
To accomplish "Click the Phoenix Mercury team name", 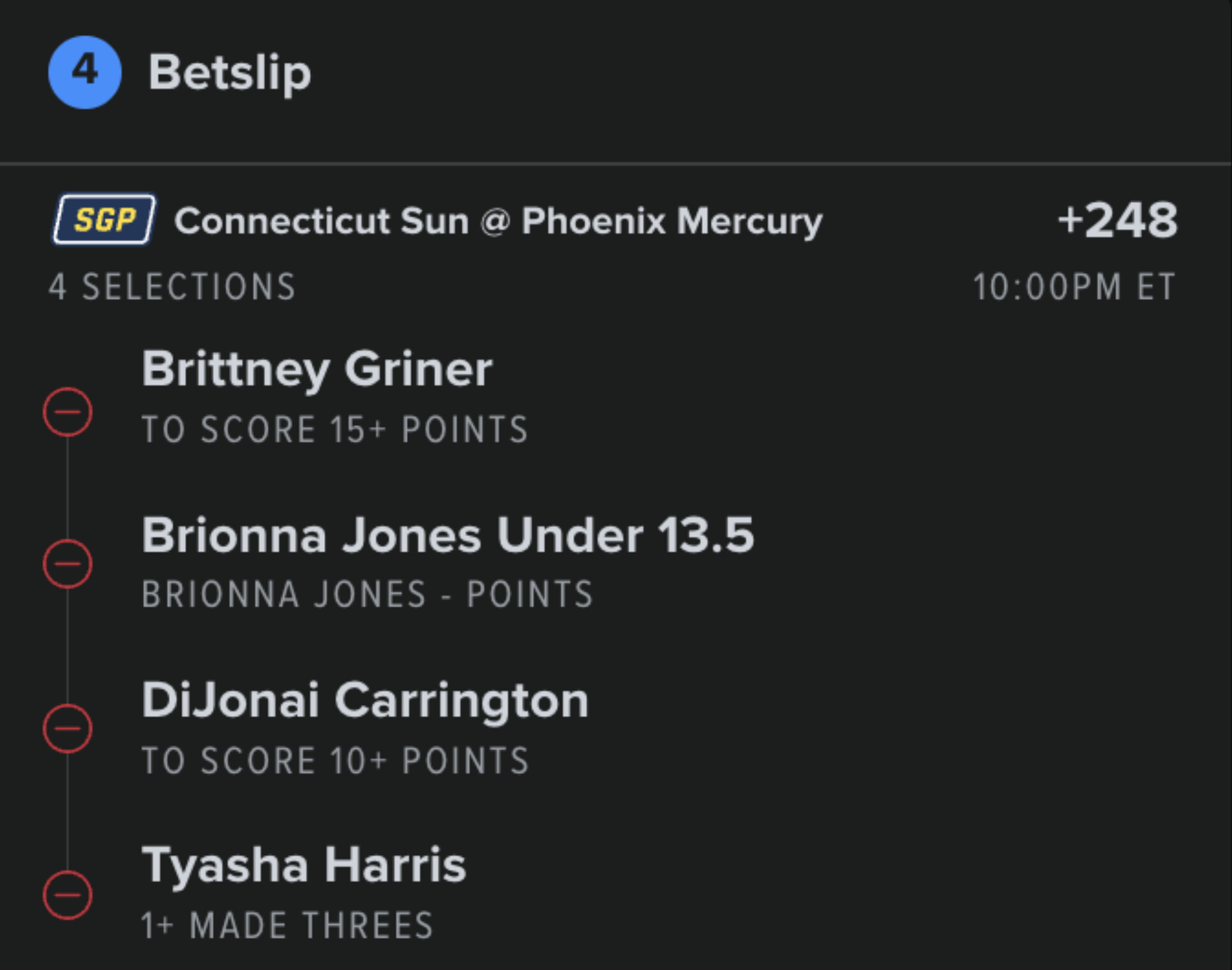I will 672,221.
